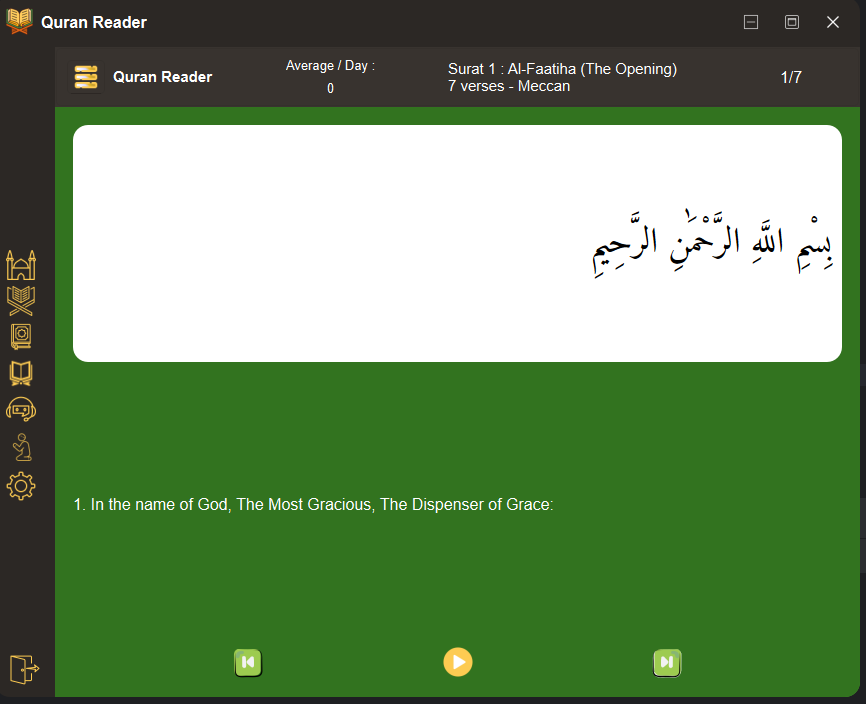Click the Quran Reader logo in title bar
This screenshot has height=704, width=866.
pyautogui.click(x=19, y=22)
